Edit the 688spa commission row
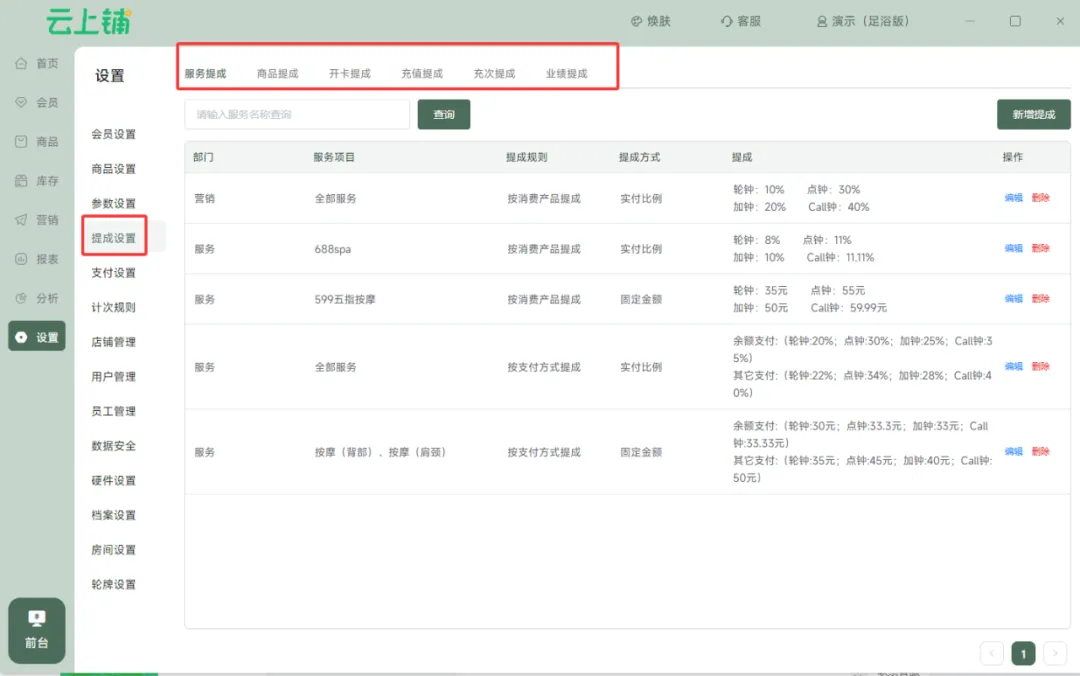Viewport: 1080px width, 676px height. click(x=1013, y=248)
